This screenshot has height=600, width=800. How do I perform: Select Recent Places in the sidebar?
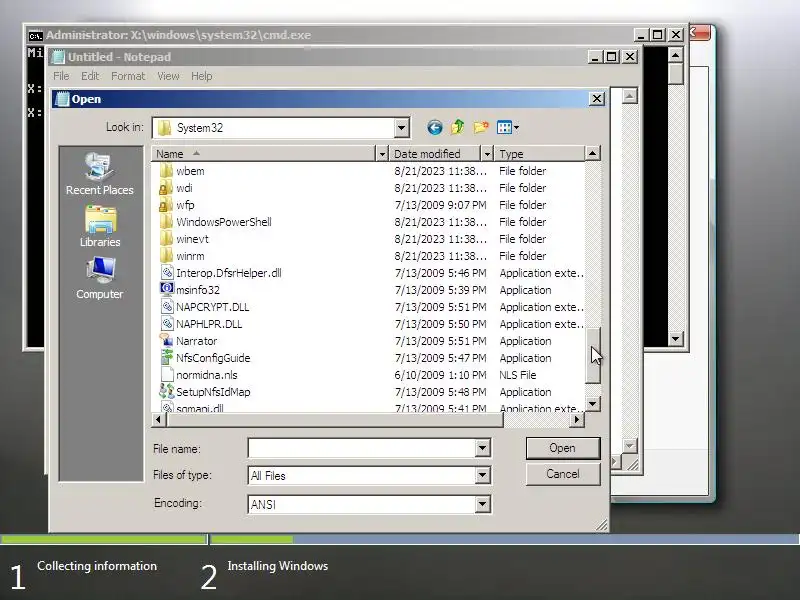coord(99,173)
